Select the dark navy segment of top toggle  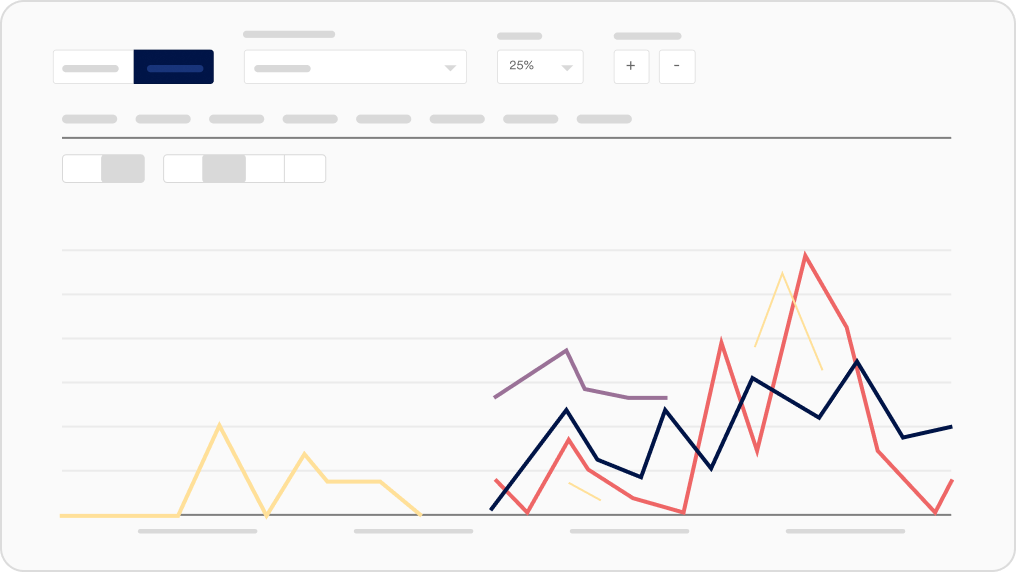coord(174,67)
